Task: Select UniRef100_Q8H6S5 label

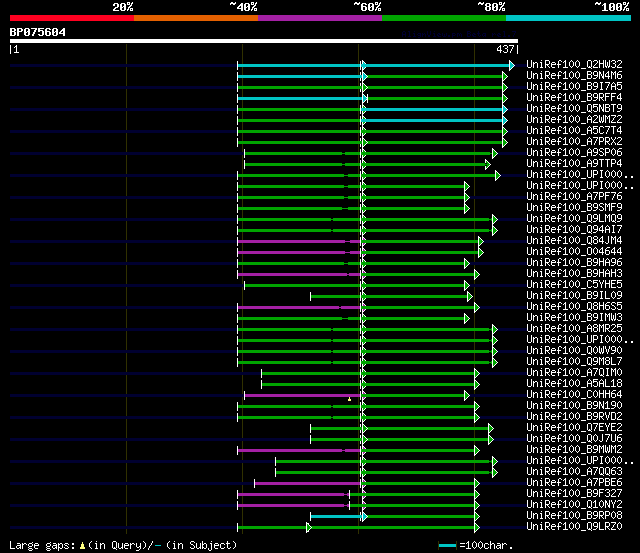Action: [x=574, y=307]
